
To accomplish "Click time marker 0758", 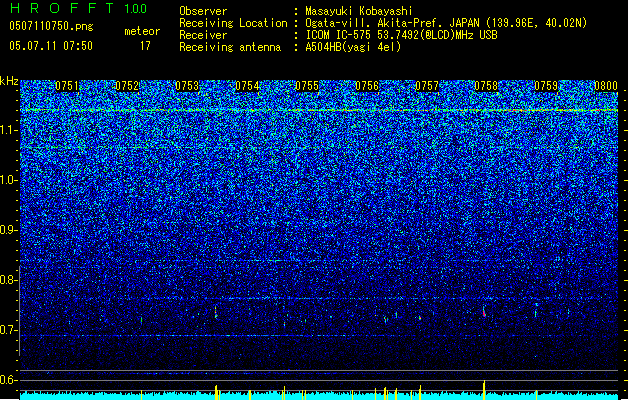I will coord(486,86).
